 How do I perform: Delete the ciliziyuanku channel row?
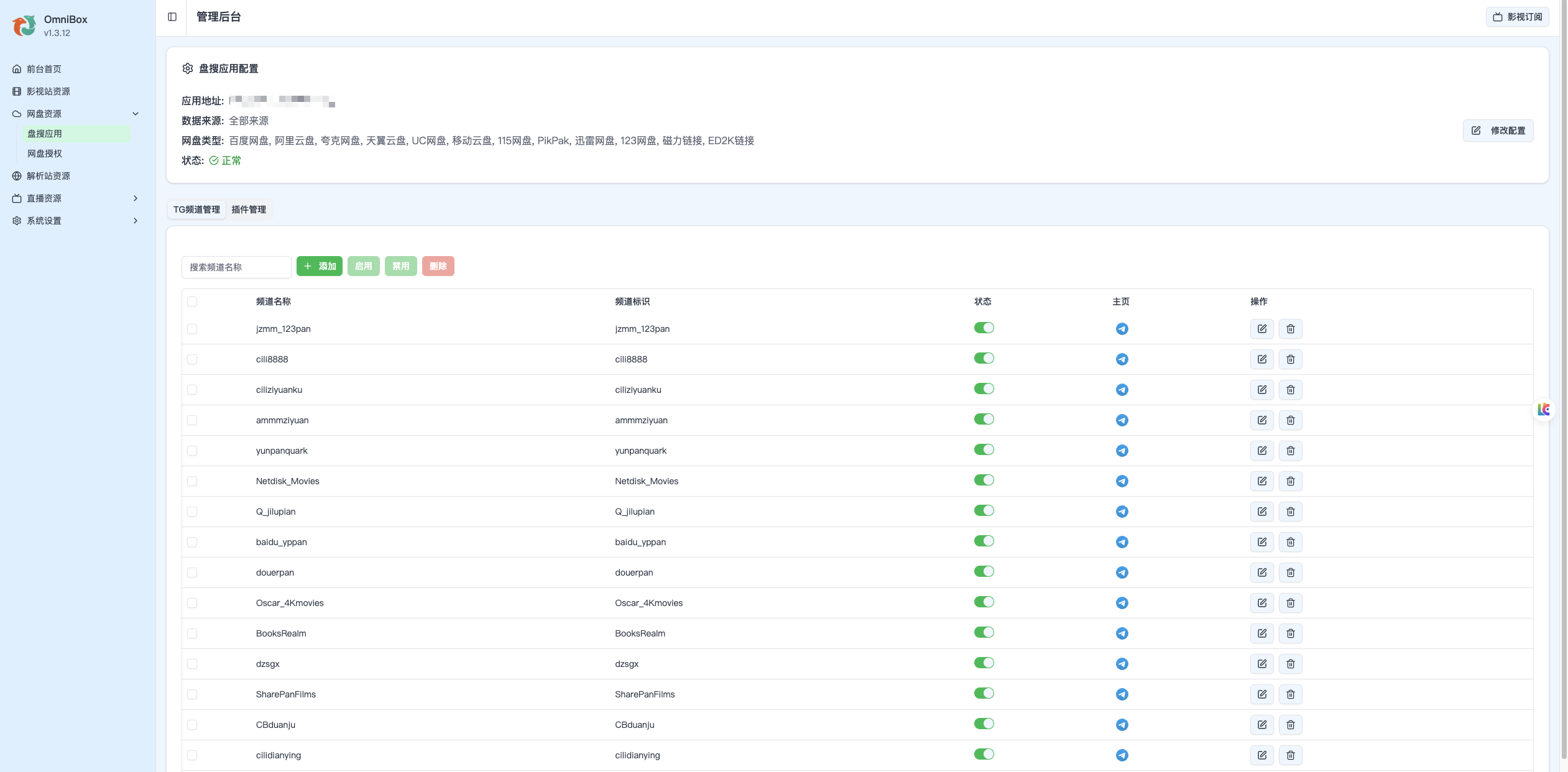pos(1290,390)
